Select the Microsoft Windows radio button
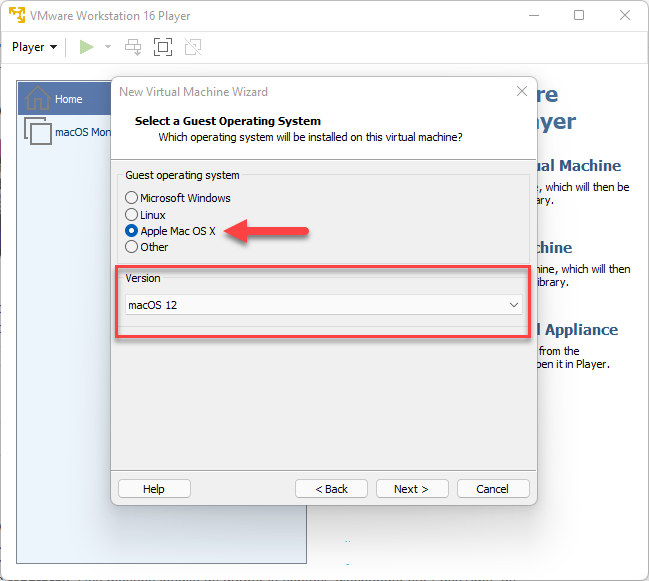 [x=131, y=198]
